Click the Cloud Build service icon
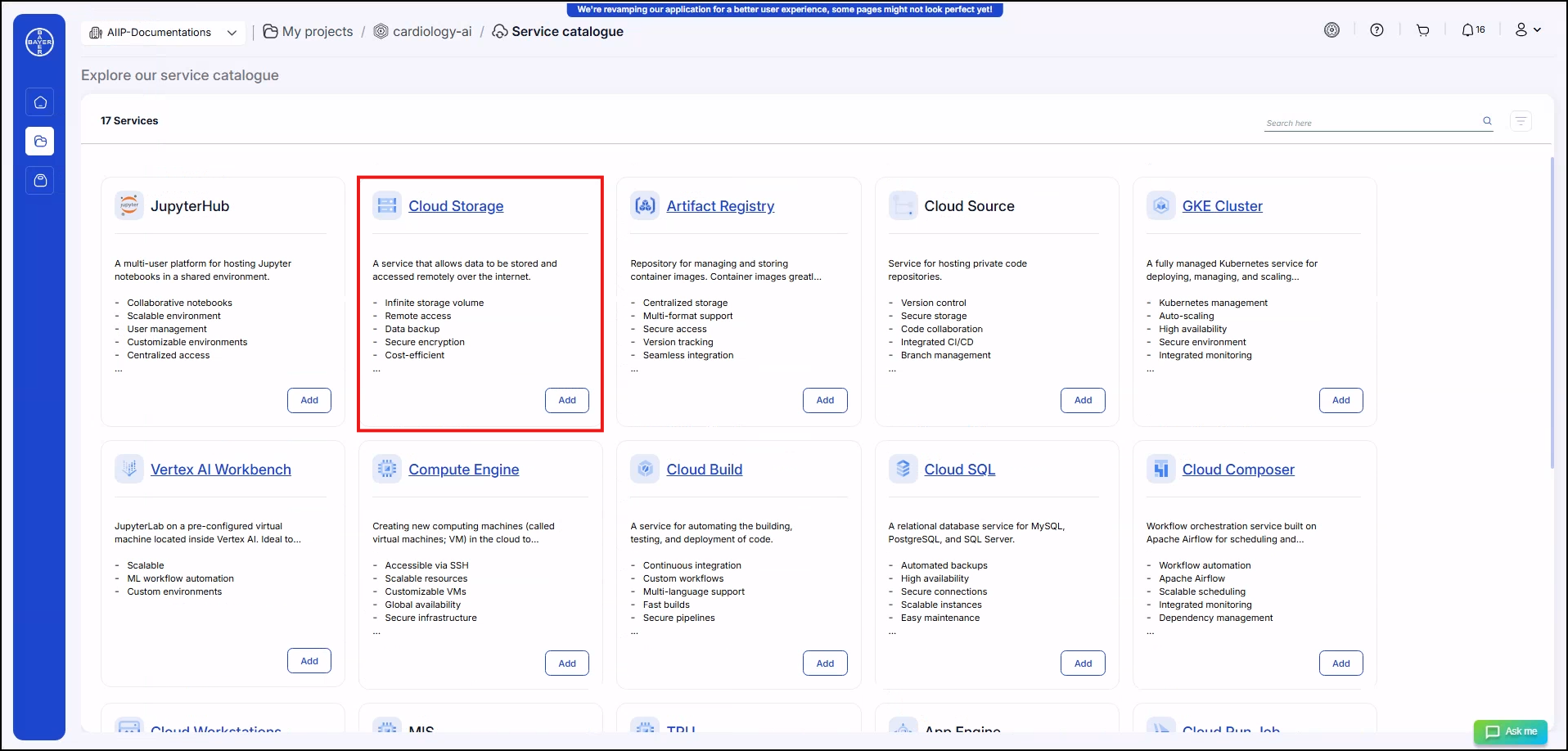1568x751 pixels. [645, 469]
